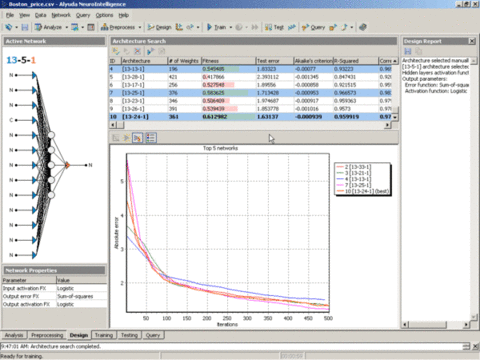
Task: Click right arrow of table horizontal scrollbar
Action: pyautogui.click(x=388, y=125)
